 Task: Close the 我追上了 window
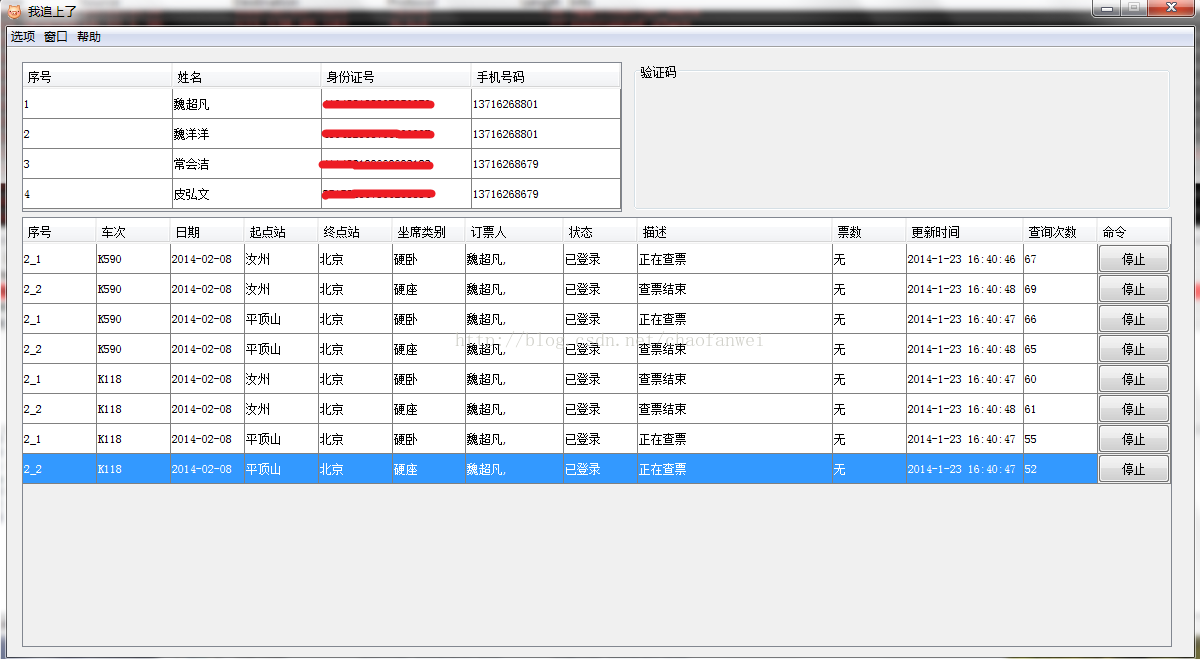point(1171,8)
